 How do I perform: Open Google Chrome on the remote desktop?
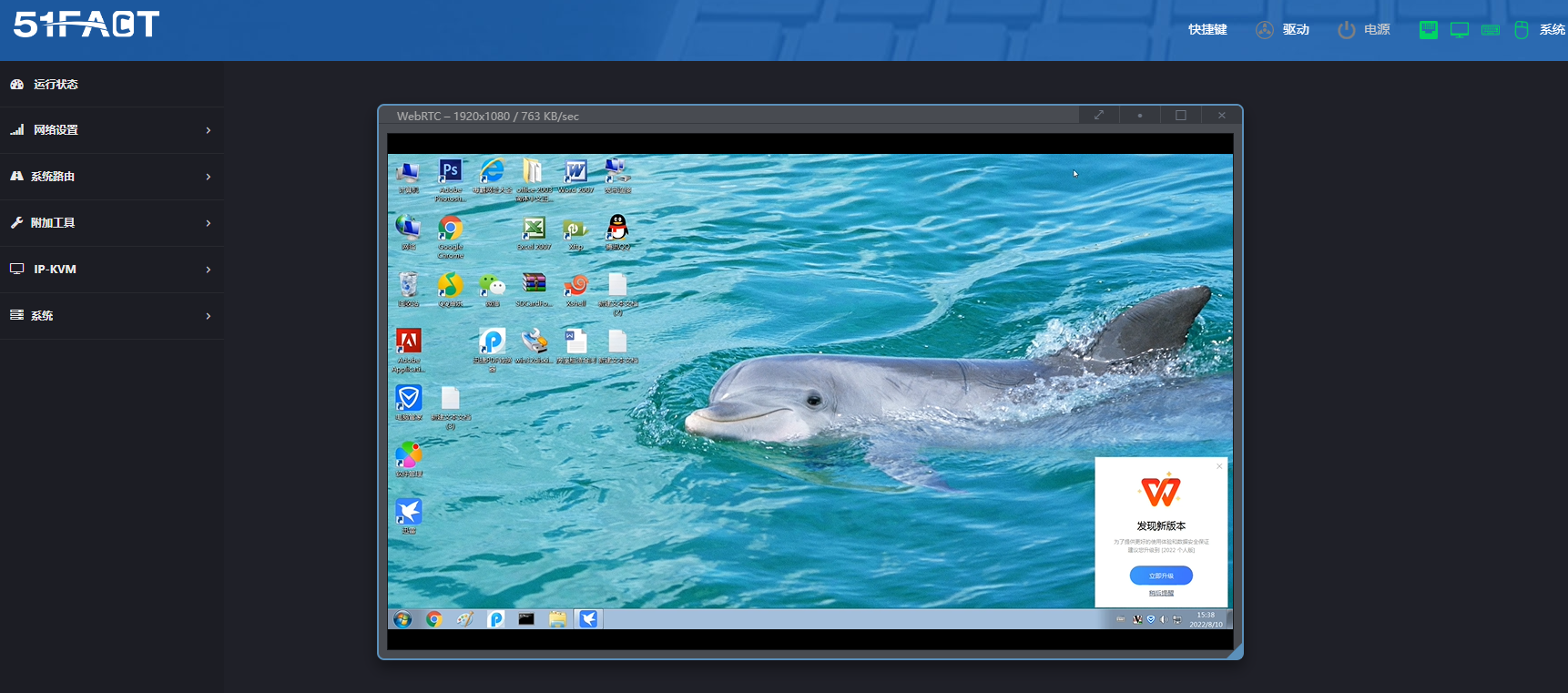[450, 236]
